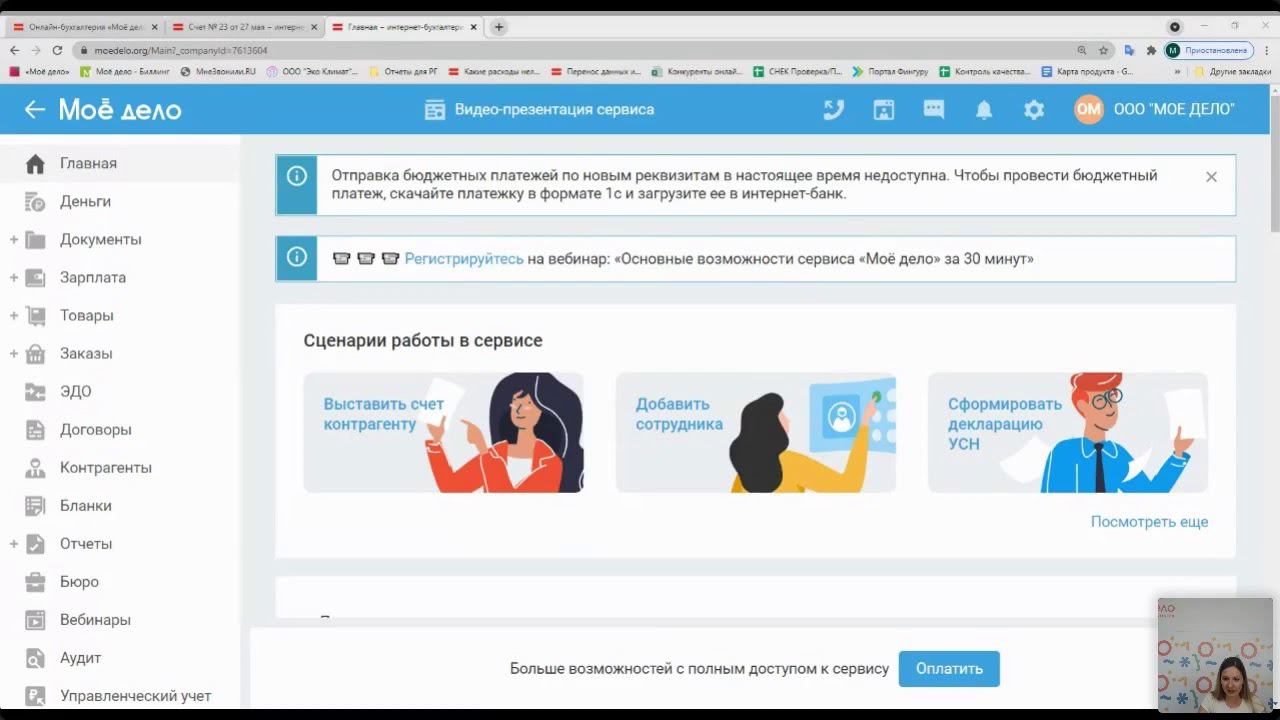
Task: Bookmark this page with star icon
Action: tap(1104, 50)
